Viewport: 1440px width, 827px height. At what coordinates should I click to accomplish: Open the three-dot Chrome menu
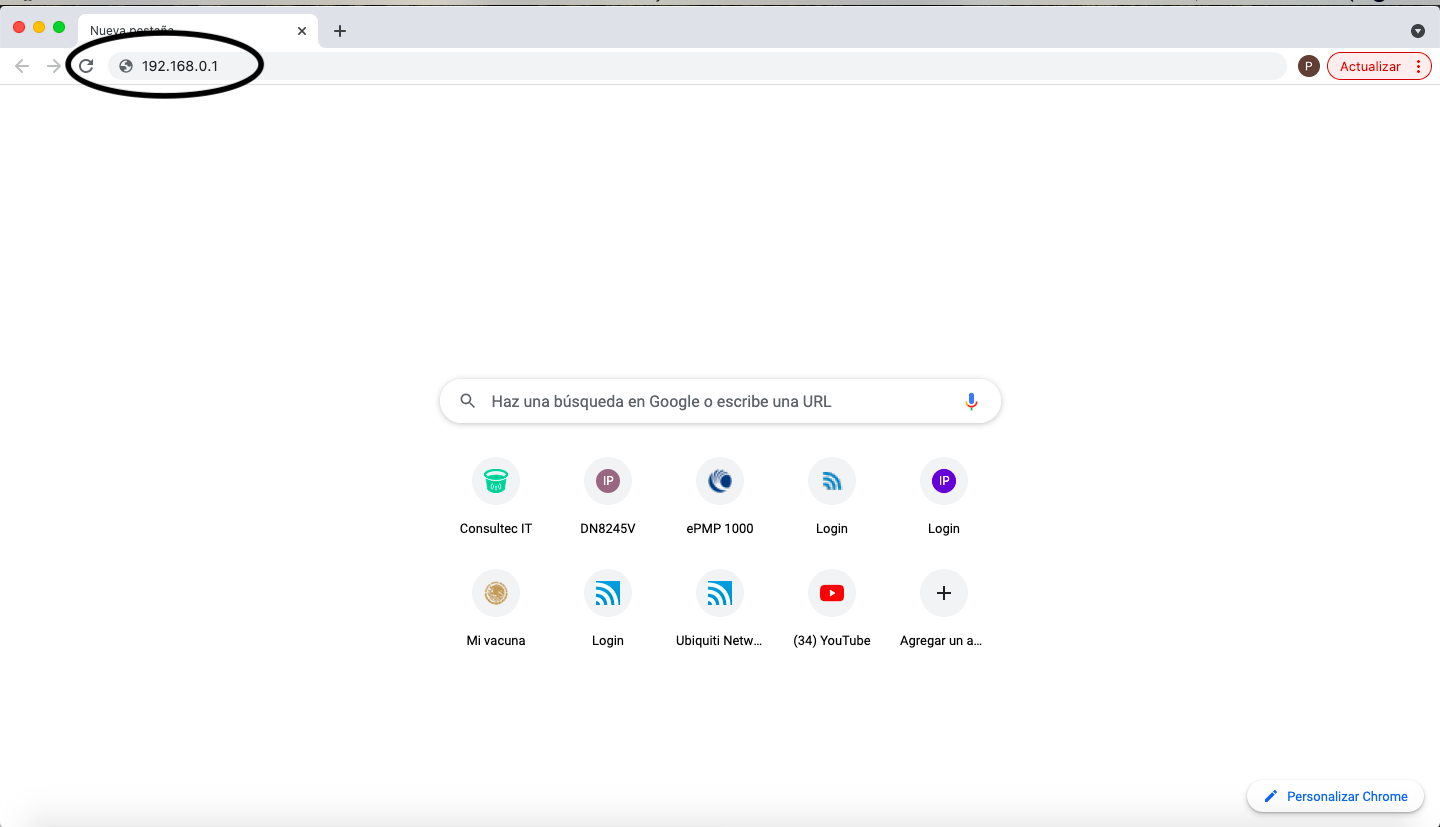point(1418,66)
